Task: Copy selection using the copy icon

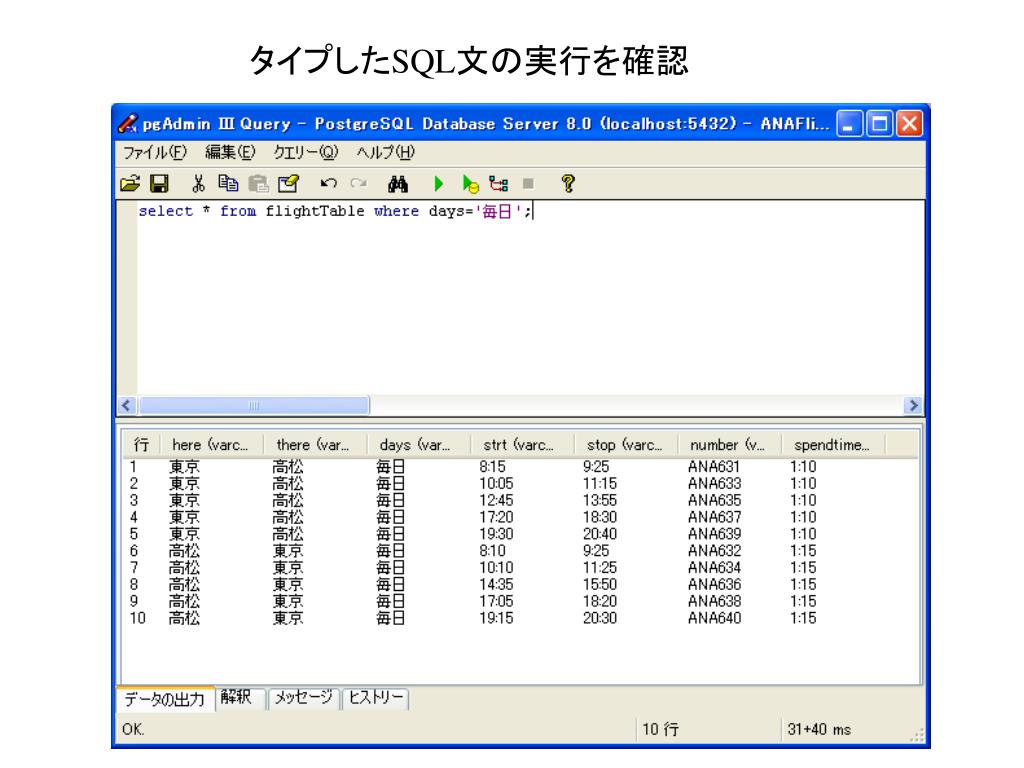Action: pyautogui.click(x=228, y=184)
